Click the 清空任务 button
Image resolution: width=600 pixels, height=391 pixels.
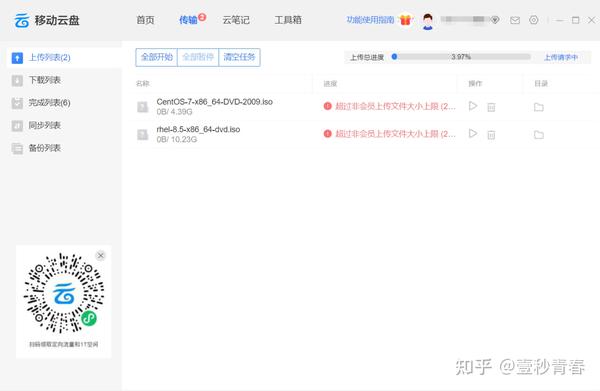click(239, 57)
